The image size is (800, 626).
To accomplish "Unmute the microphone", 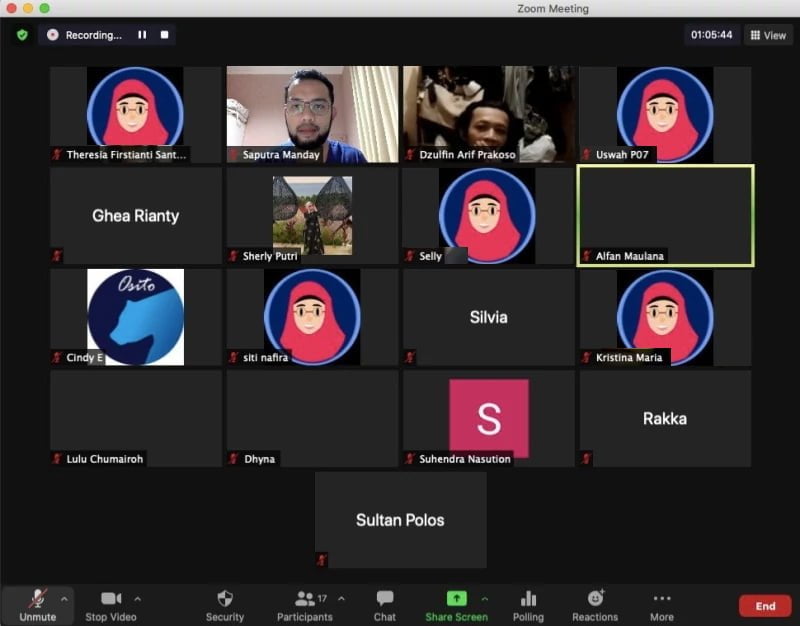I will coord(37,598).
